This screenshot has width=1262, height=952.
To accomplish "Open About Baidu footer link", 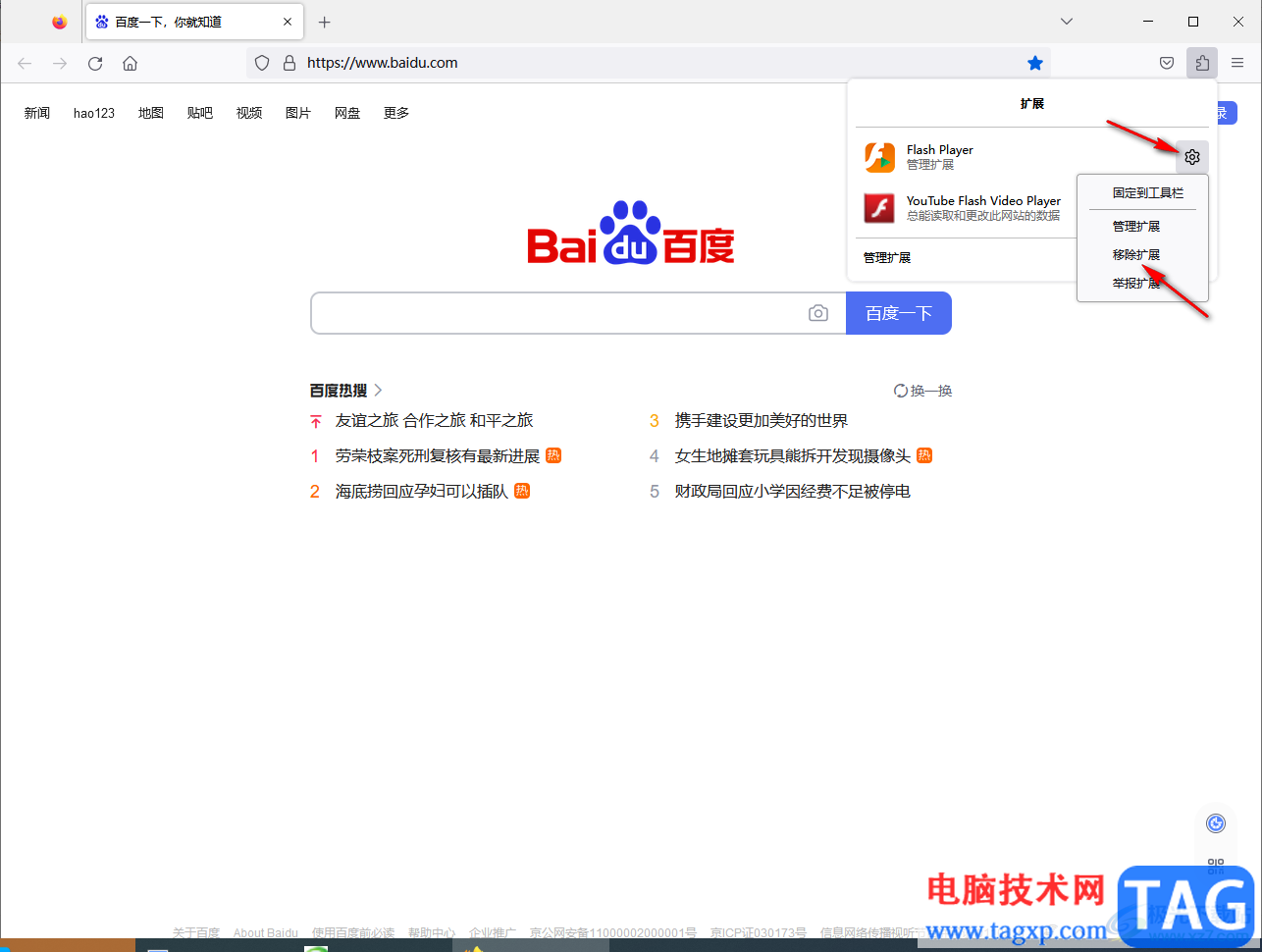I will pyautogui.click(x=266, y=932).
